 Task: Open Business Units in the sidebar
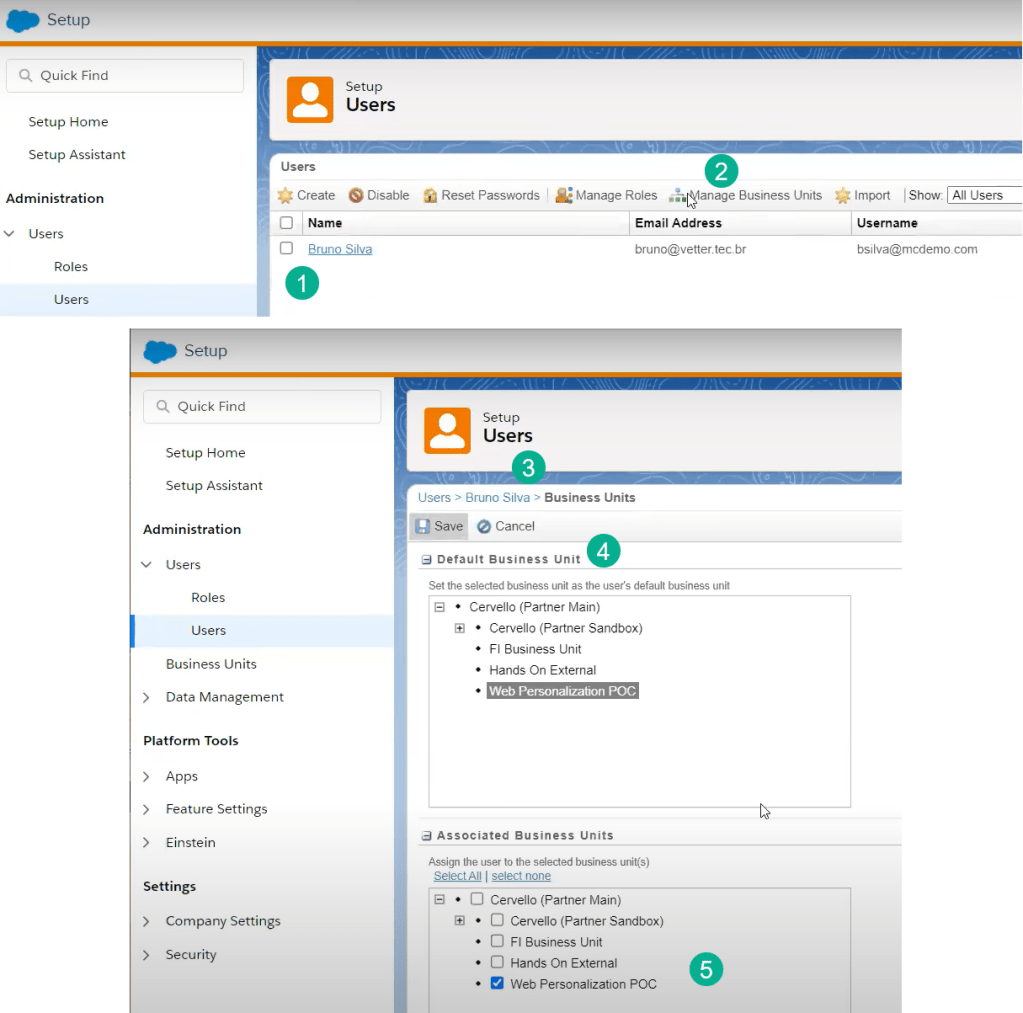pos(211,664)
